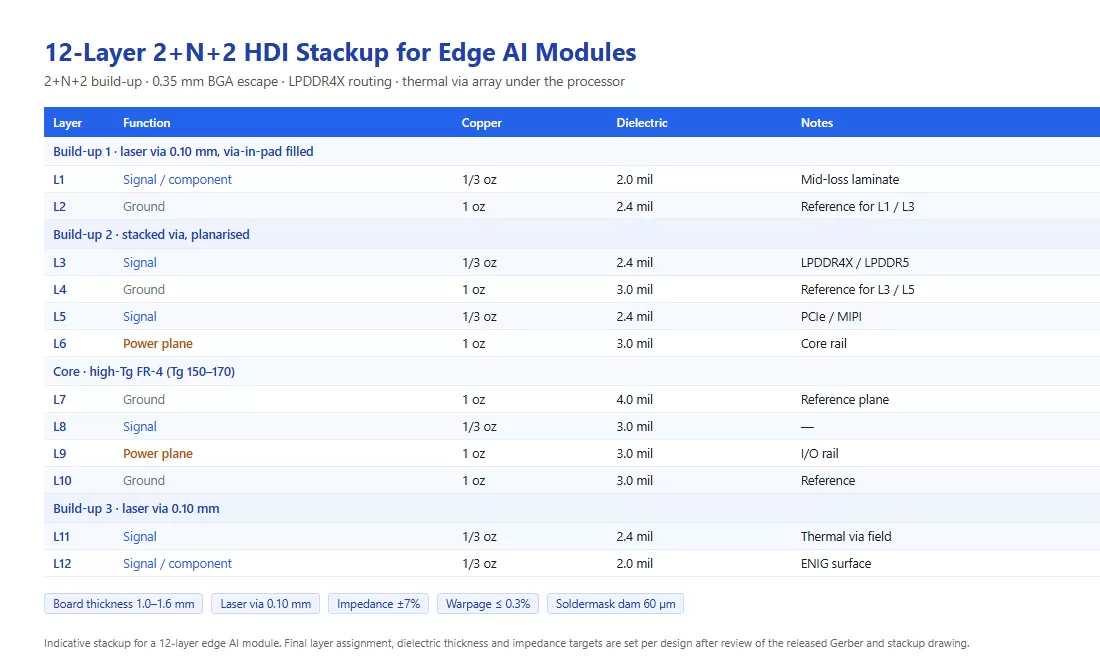This screenshot has width=1100, height=660.
Task: Click the "L4" layer cell
Action: [x=60, y=290]
